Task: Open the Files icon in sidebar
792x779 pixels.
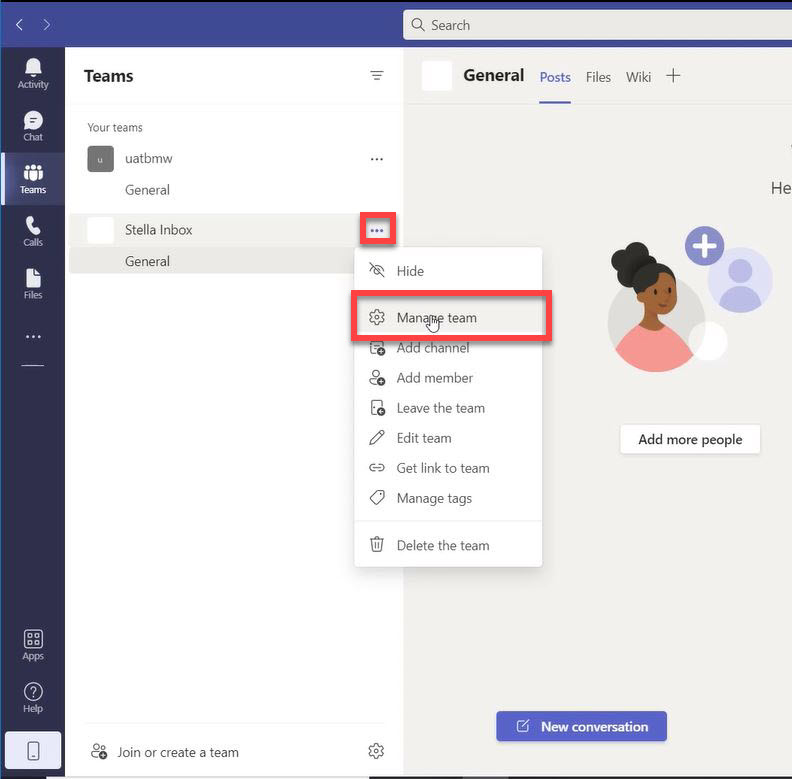Action: click(x=33, y=284)
